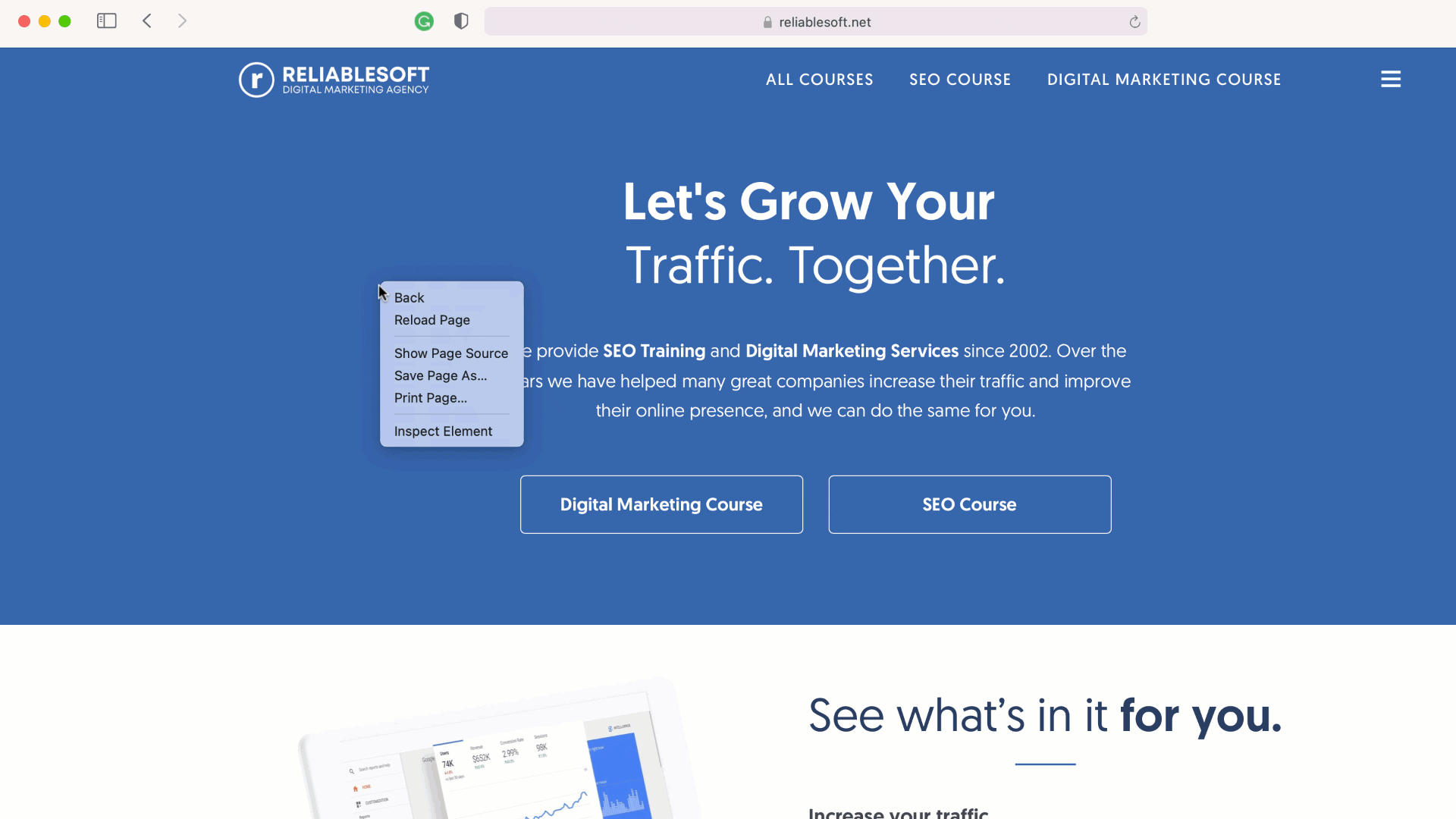This screenshot has height=819, width=1456.
Task: Select Show Page Source context menu item
Action: click(451, 353)
